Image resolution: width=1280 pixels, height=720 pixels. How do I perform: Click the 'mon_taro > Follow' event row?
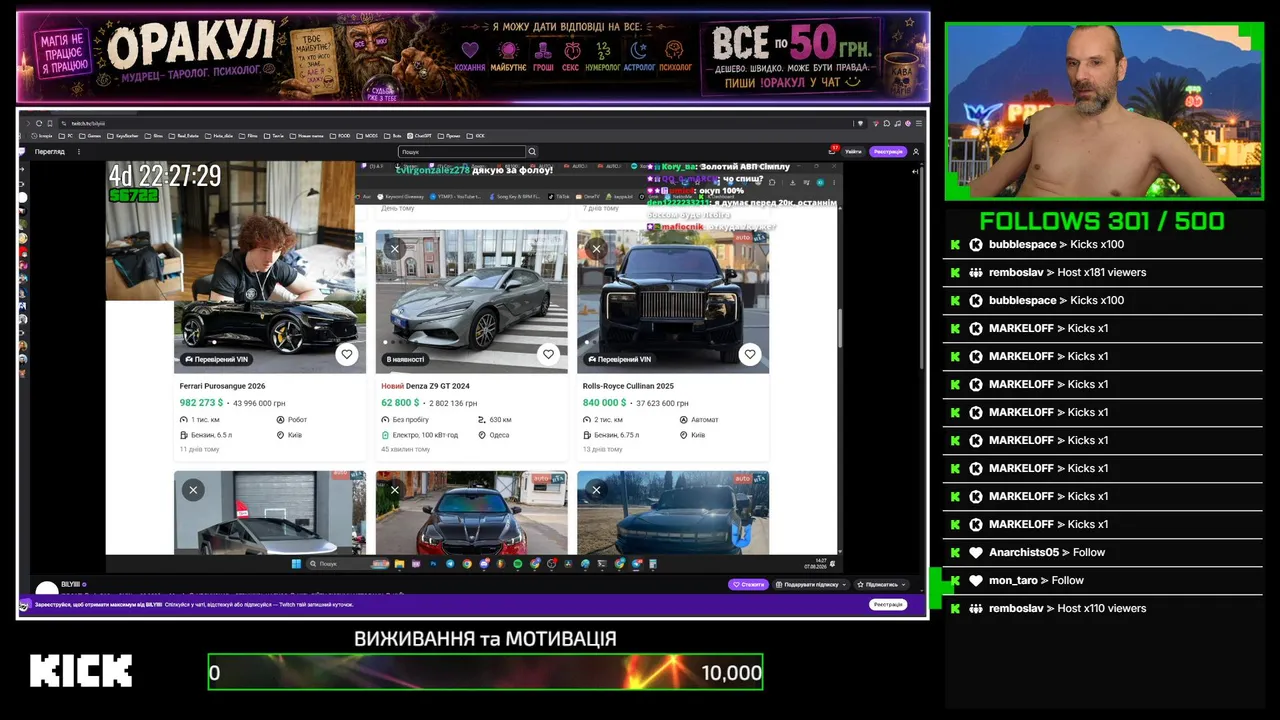[x=1103, y=581]
